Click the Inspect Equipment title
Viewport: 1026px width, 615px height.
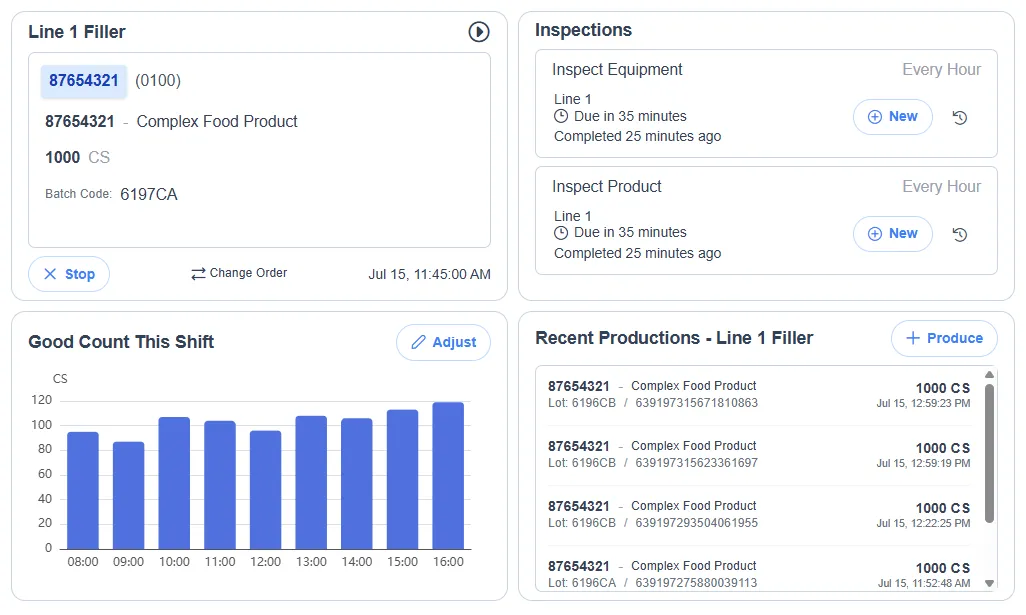pos(617,69)
